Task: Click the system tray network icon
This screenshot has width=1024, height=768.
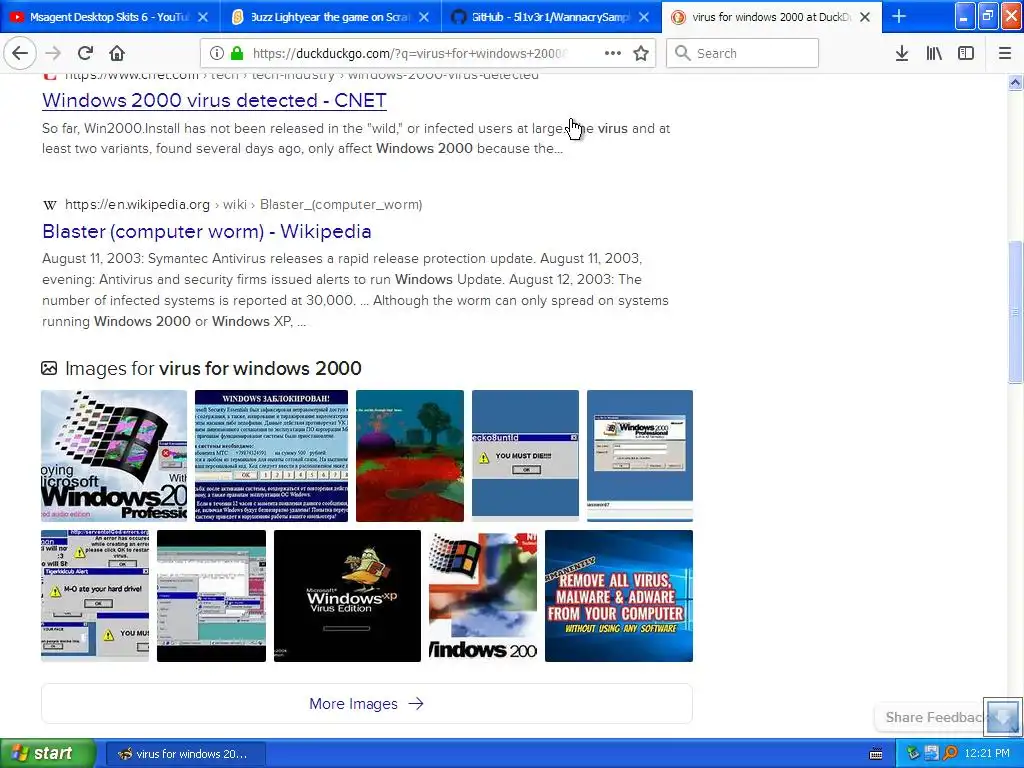Action: click(x=913, y=754)
